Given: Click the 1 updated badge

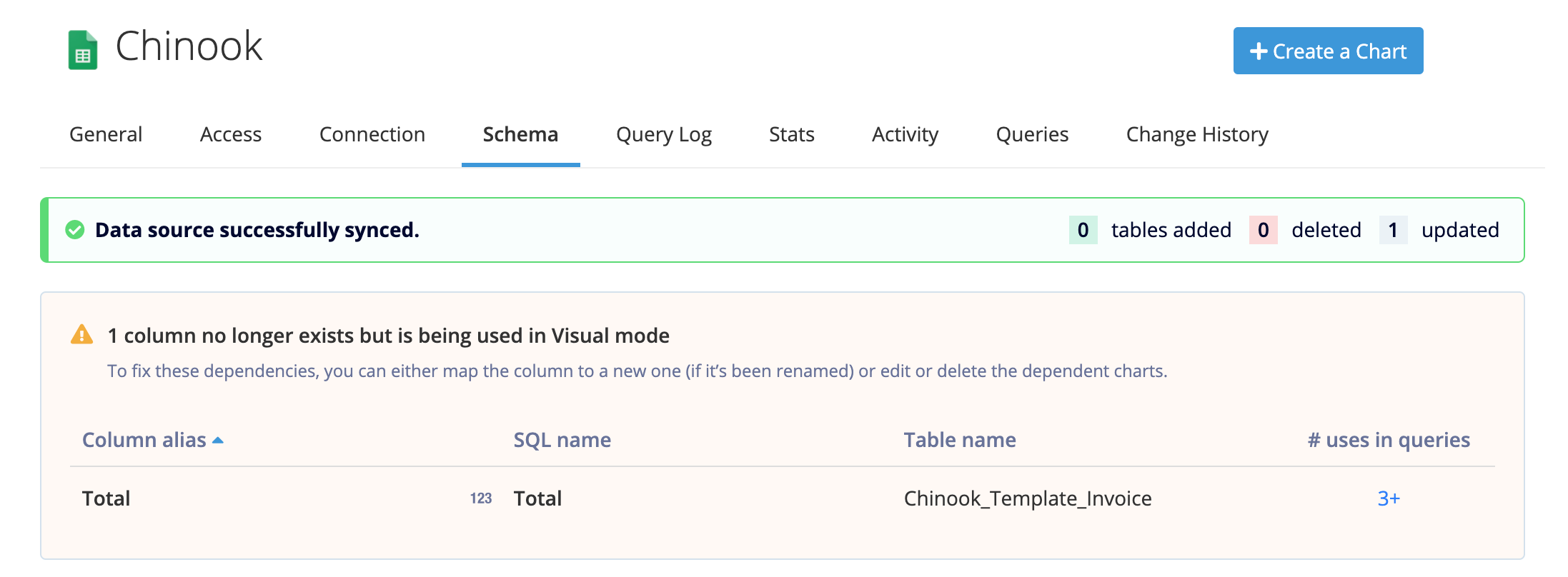Looking at the screenshot, I should point(1394,230).
